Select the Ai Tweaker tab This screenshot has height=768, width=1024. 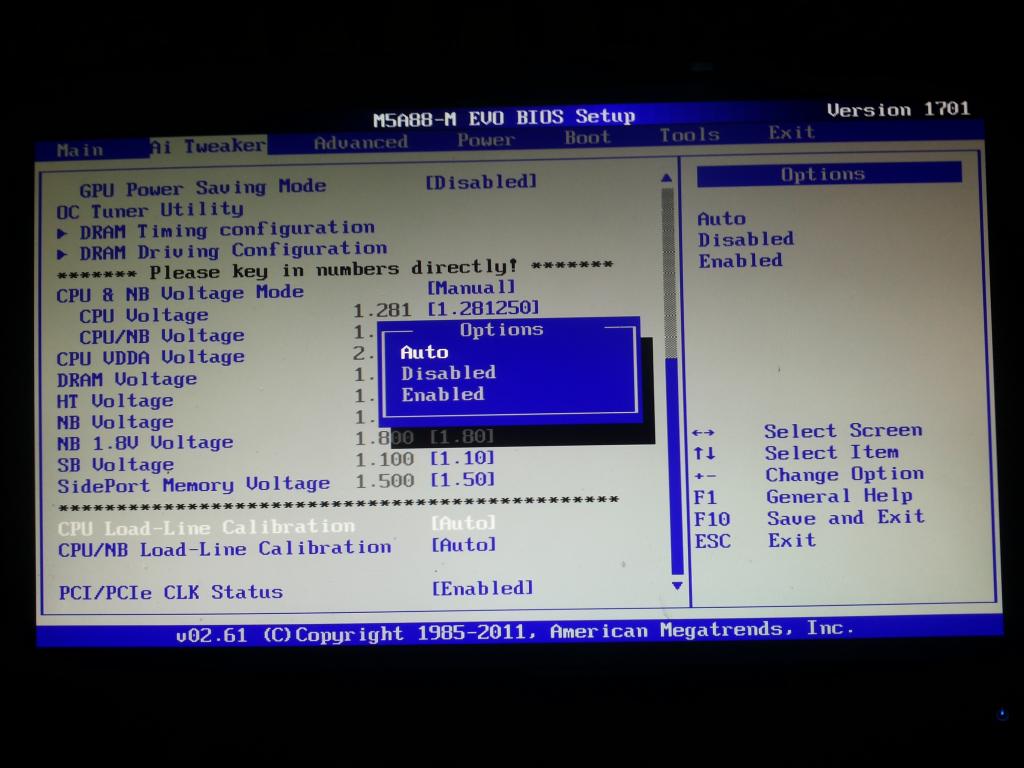208,146
